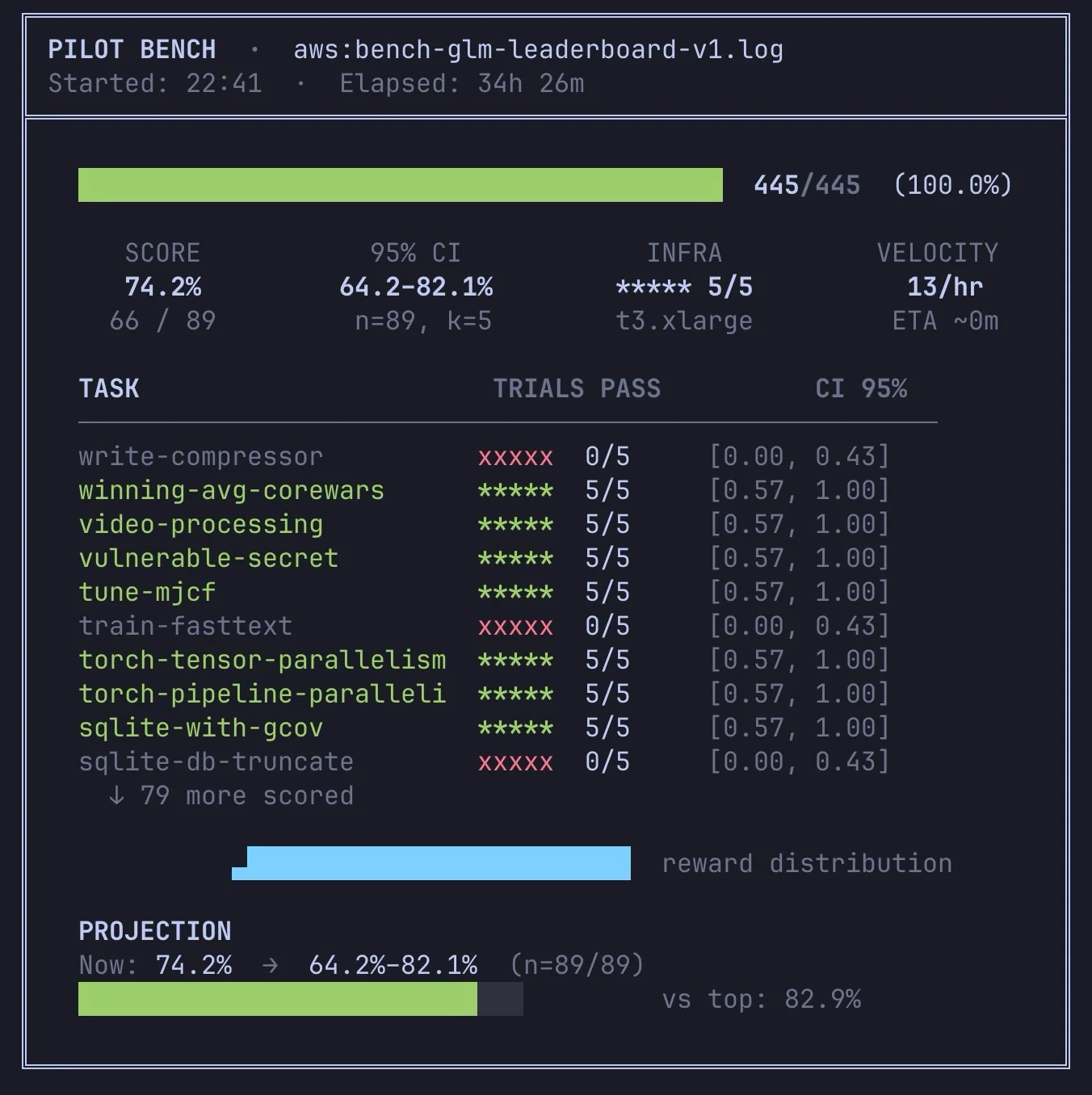Click the 5/5 pass count for vulnerable-secret
Viewport: 1092px width, 1095px height.
607,558
